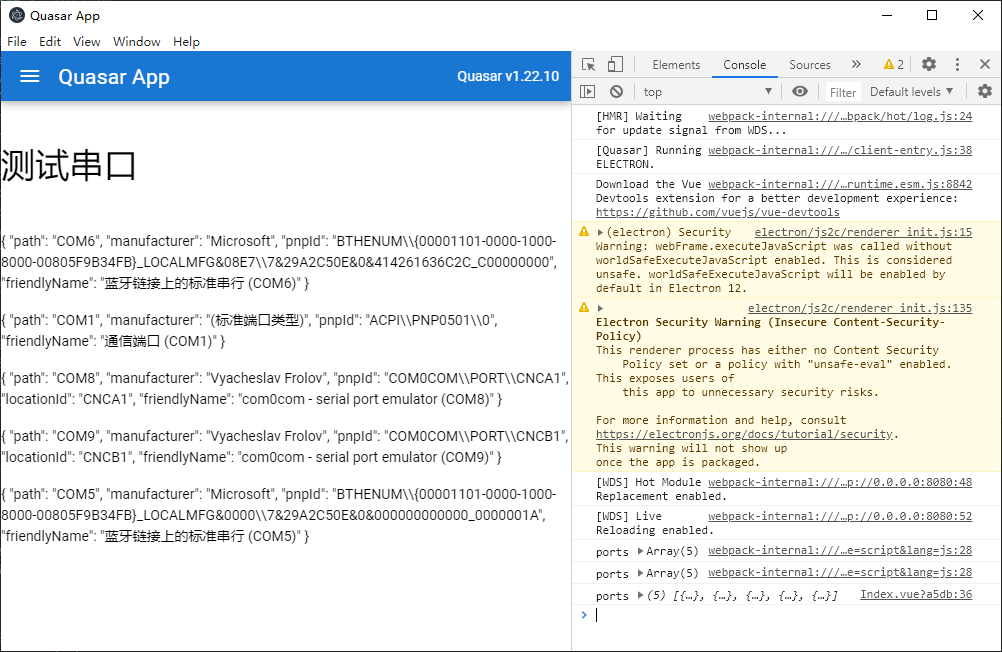Expand the ports (5) [{…}] object entry

[x=640, y=595]
